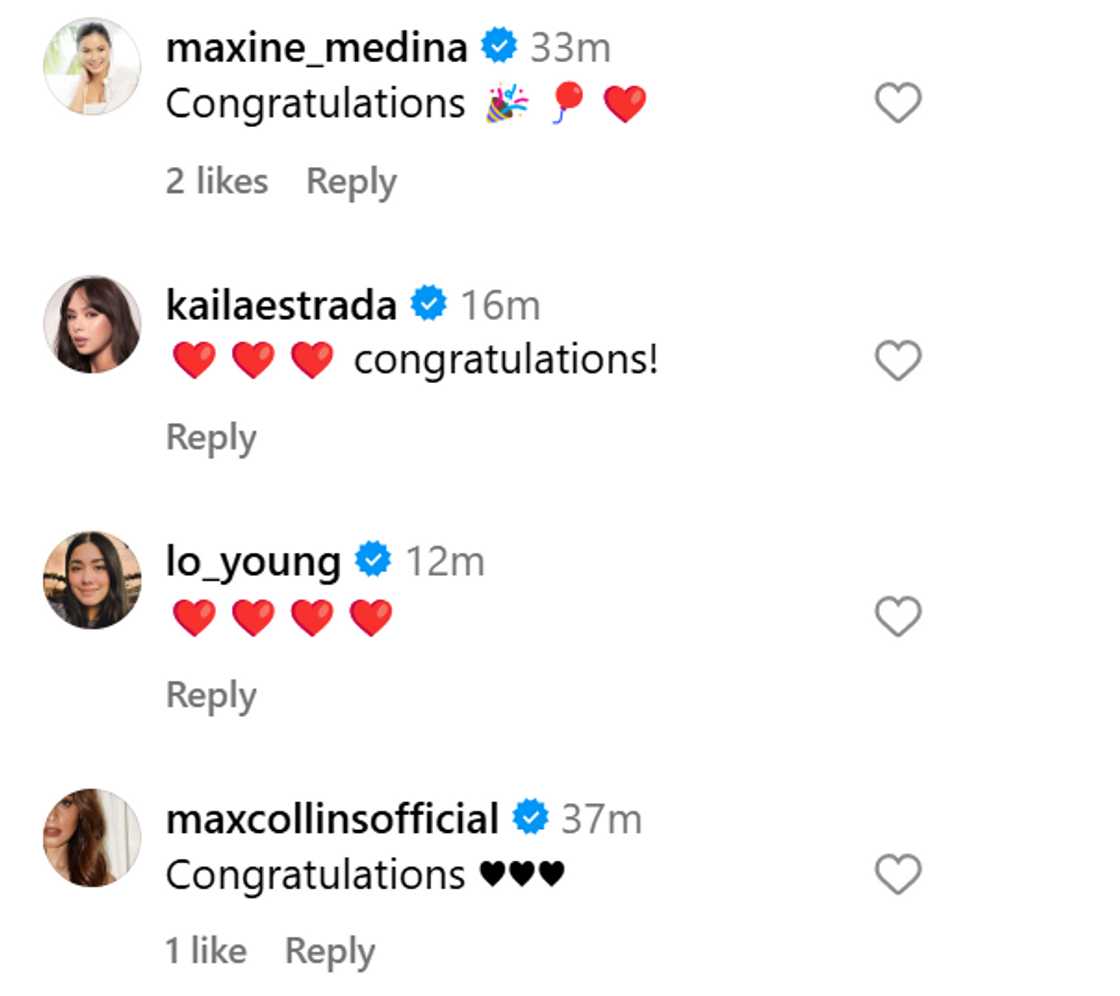Like lo_young's four hearts comment
This screenshot has height=996, width=1120.
pyautogui.click(x=897, y=617)
